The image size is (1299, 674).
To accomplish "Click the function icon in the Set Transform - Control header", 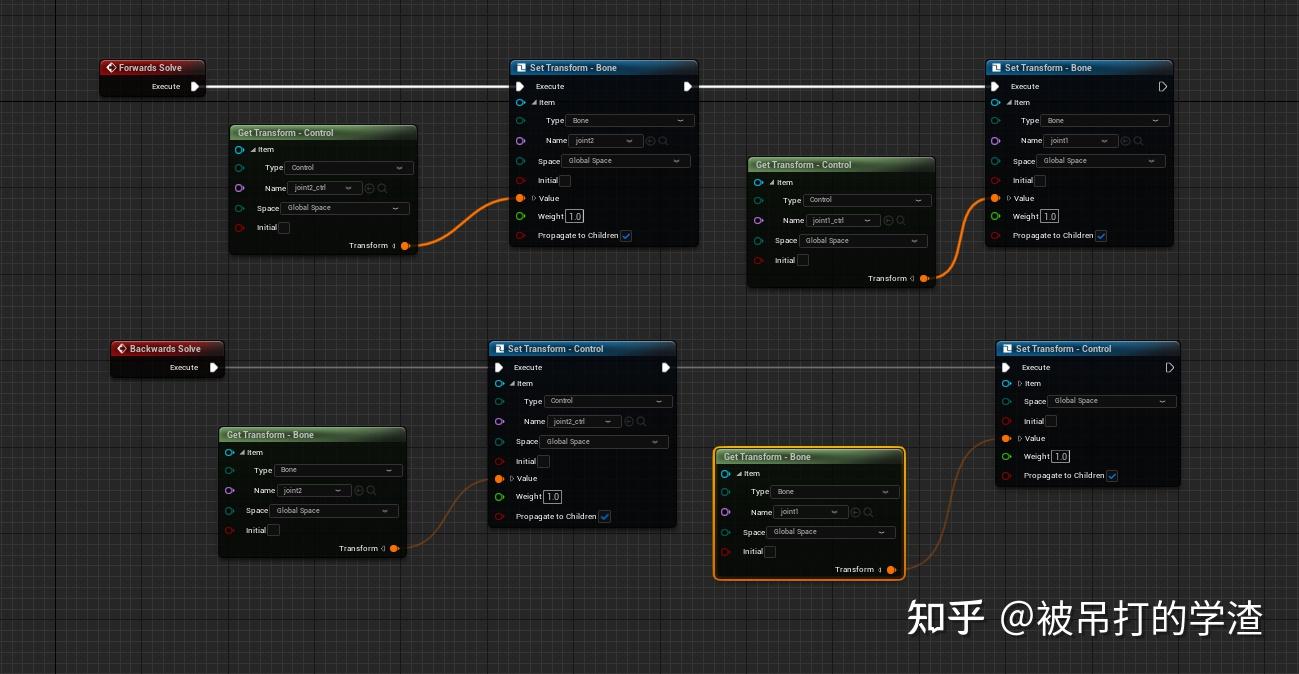I will [500, 348].
